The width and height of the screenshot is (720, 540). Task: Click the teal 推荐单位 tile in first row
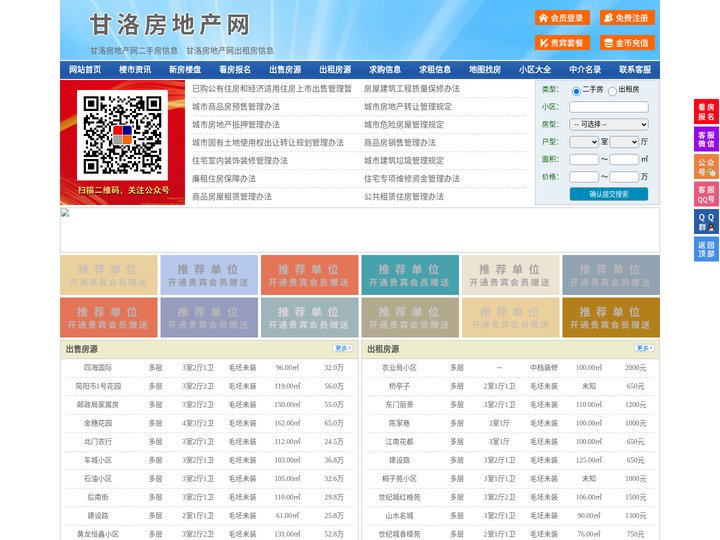[x=410, y=275]
